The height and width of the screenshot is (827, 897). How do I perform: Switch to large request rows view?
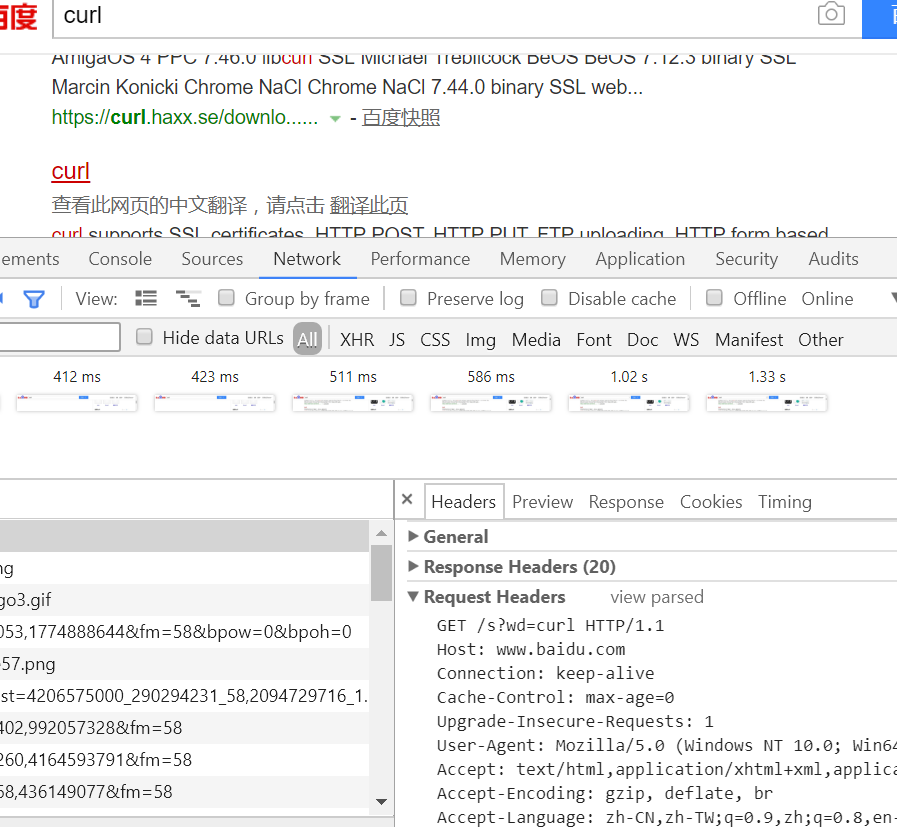tap(146, 298)
